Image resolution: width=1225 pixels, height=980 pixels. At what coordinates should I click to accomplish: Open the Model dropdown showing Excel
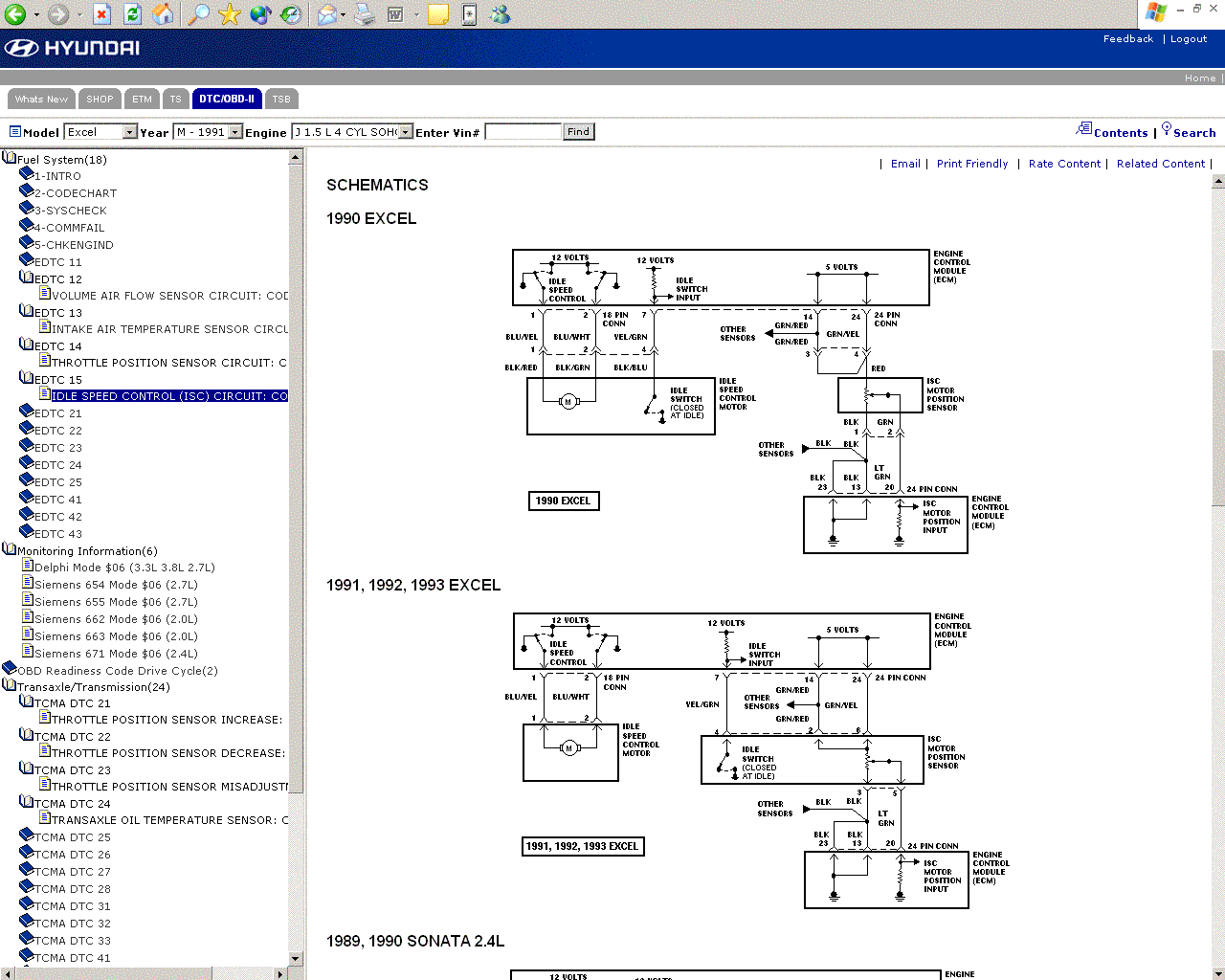(x=129, y=132)
